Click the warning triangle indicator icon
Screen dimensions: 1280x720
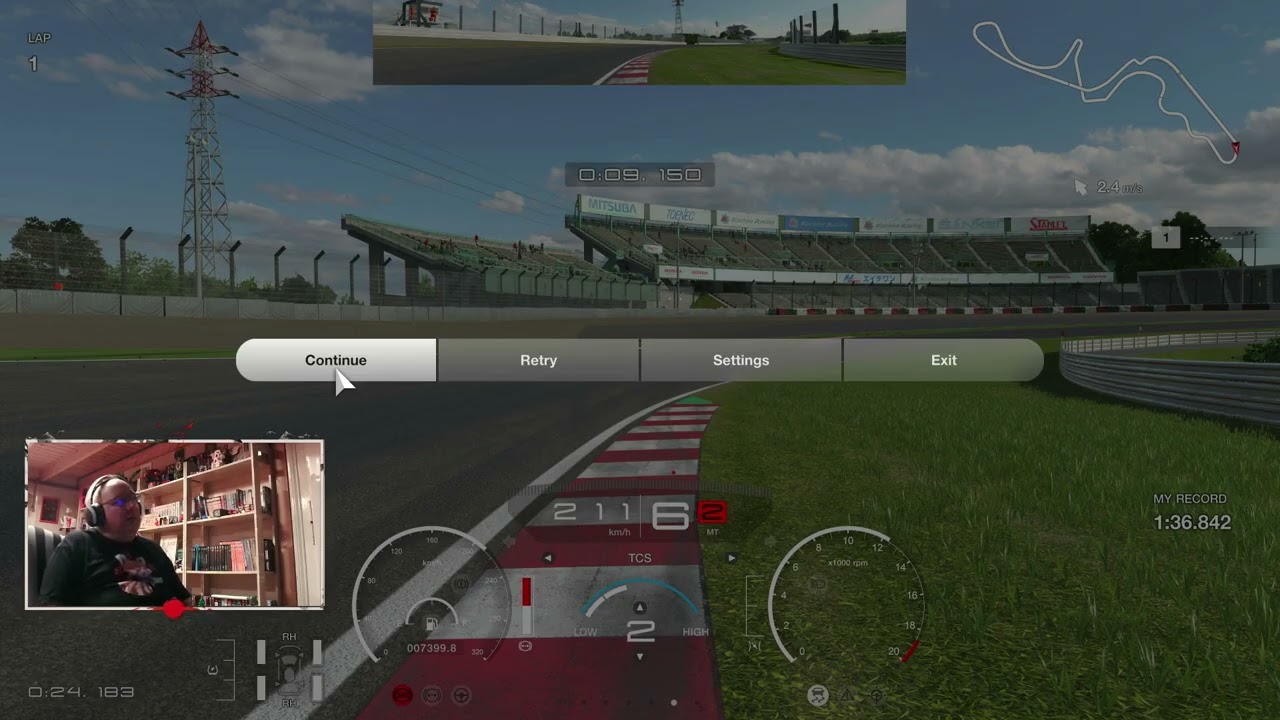[848, 695]
